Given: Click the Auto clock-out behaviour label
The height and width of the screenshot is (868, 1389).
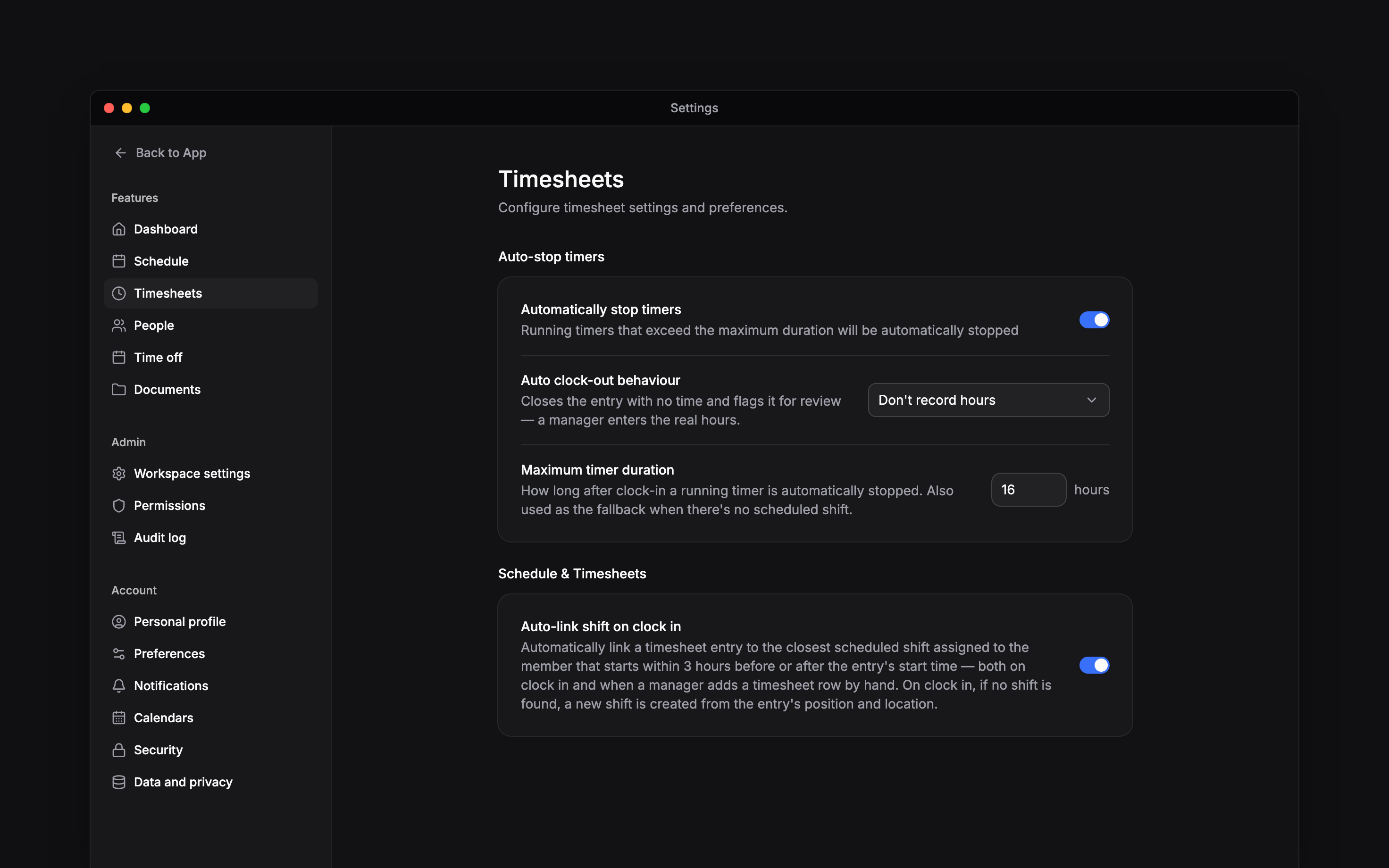Looking at the screenshot, I should pyautogui.click(x=600, y=380).
